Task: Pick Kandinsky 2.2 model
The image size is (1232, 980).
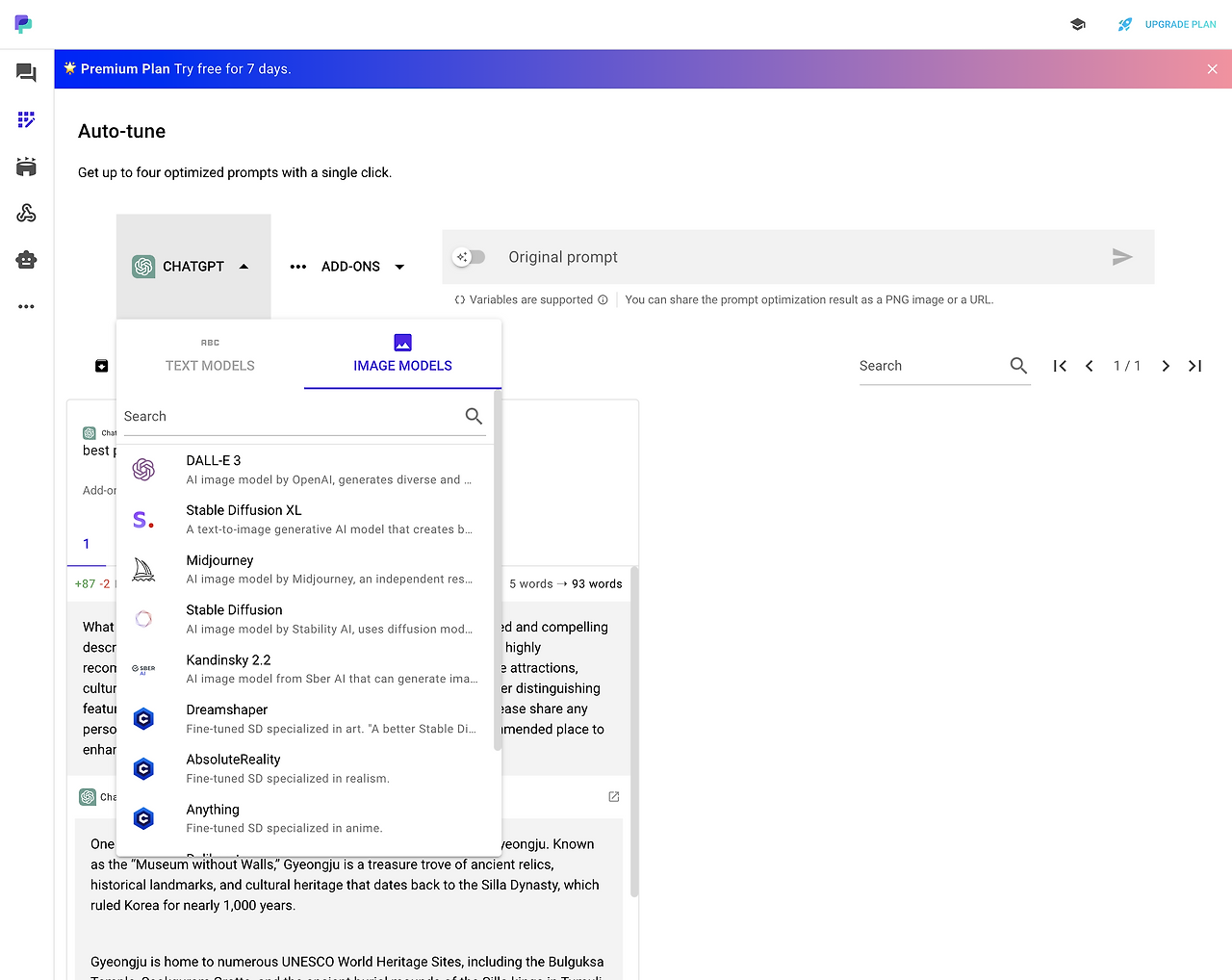Action: pyautogui.click(x=305, y=669)
